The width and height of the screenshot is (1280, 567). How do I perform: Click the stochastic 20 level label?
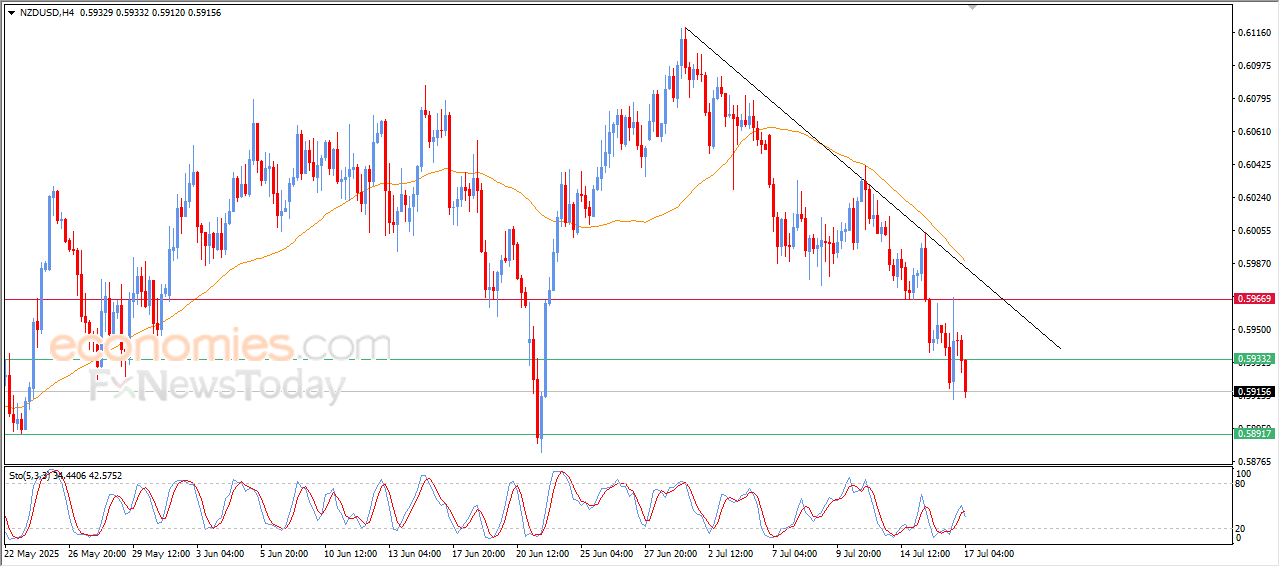tap(1241, 527)
